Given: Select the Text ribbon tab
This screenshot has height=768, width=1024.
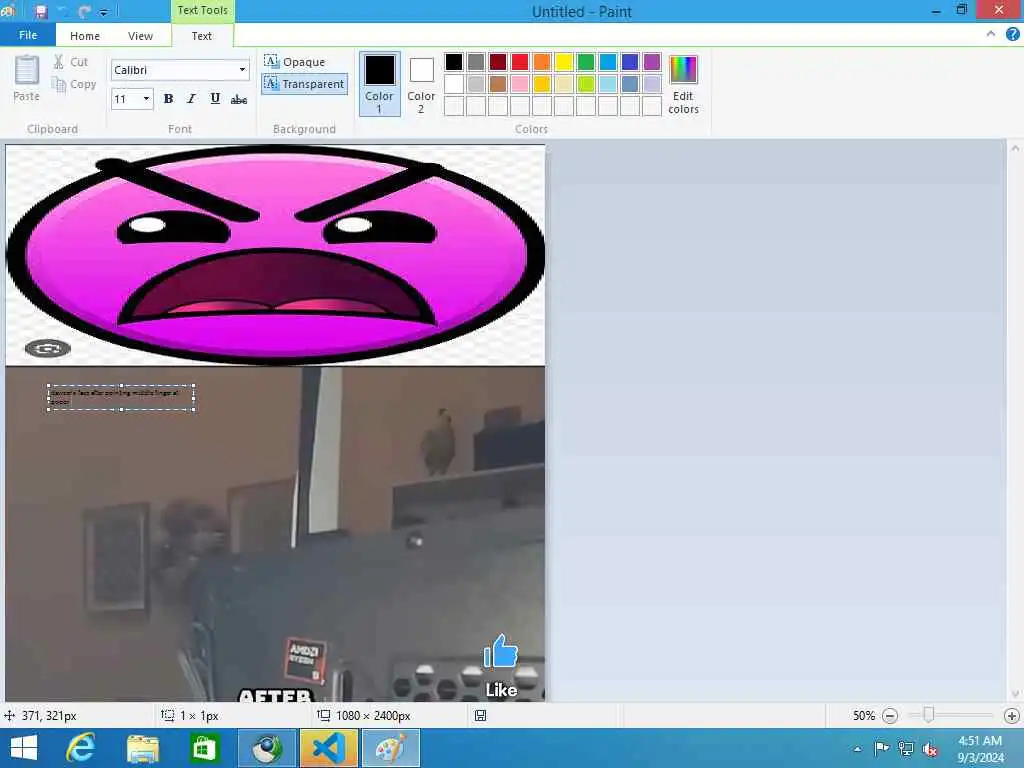Looking at the screenshot, I should click(x=201, y=36).
